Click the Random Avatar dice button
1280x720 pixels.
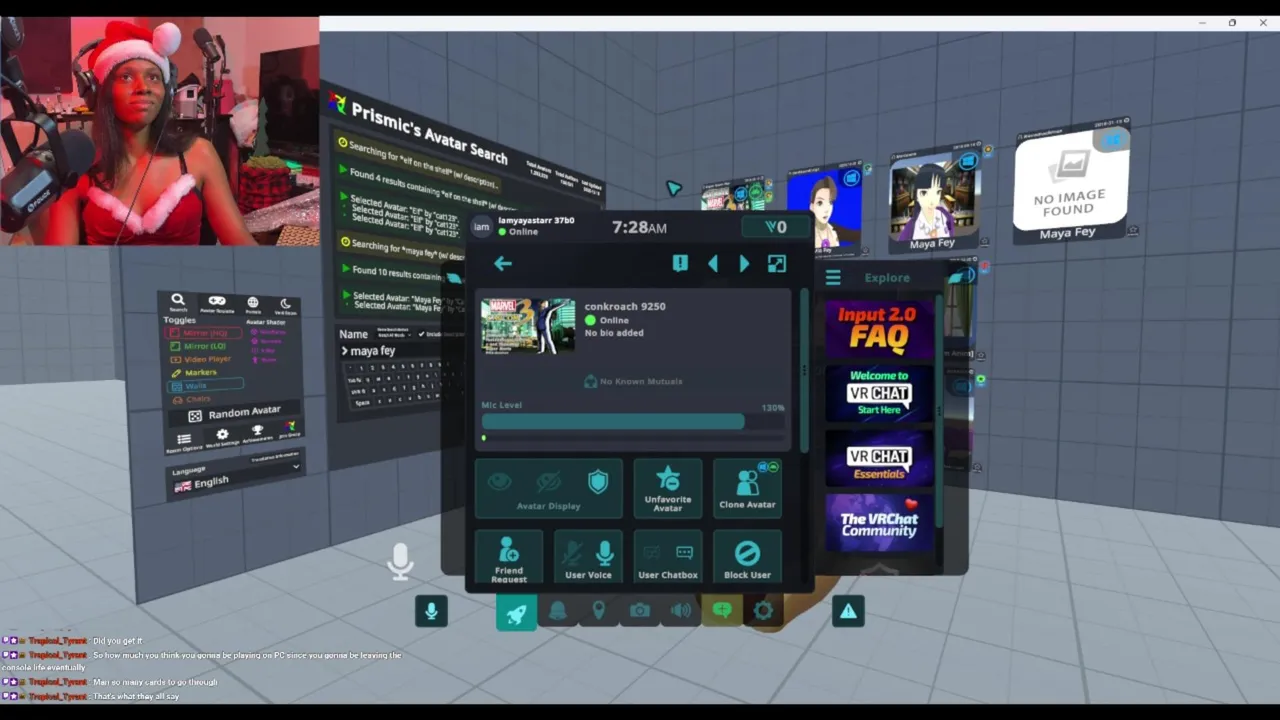(x=235, y=413)
